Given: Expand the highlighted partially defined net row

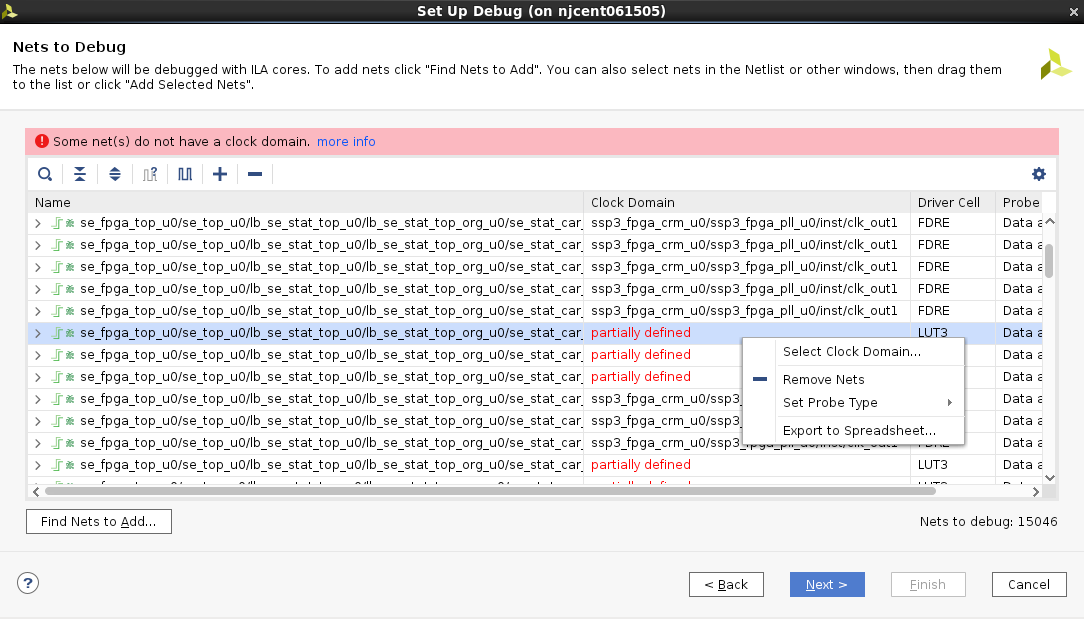Looking at the screenshot, I should click(38, 333).
